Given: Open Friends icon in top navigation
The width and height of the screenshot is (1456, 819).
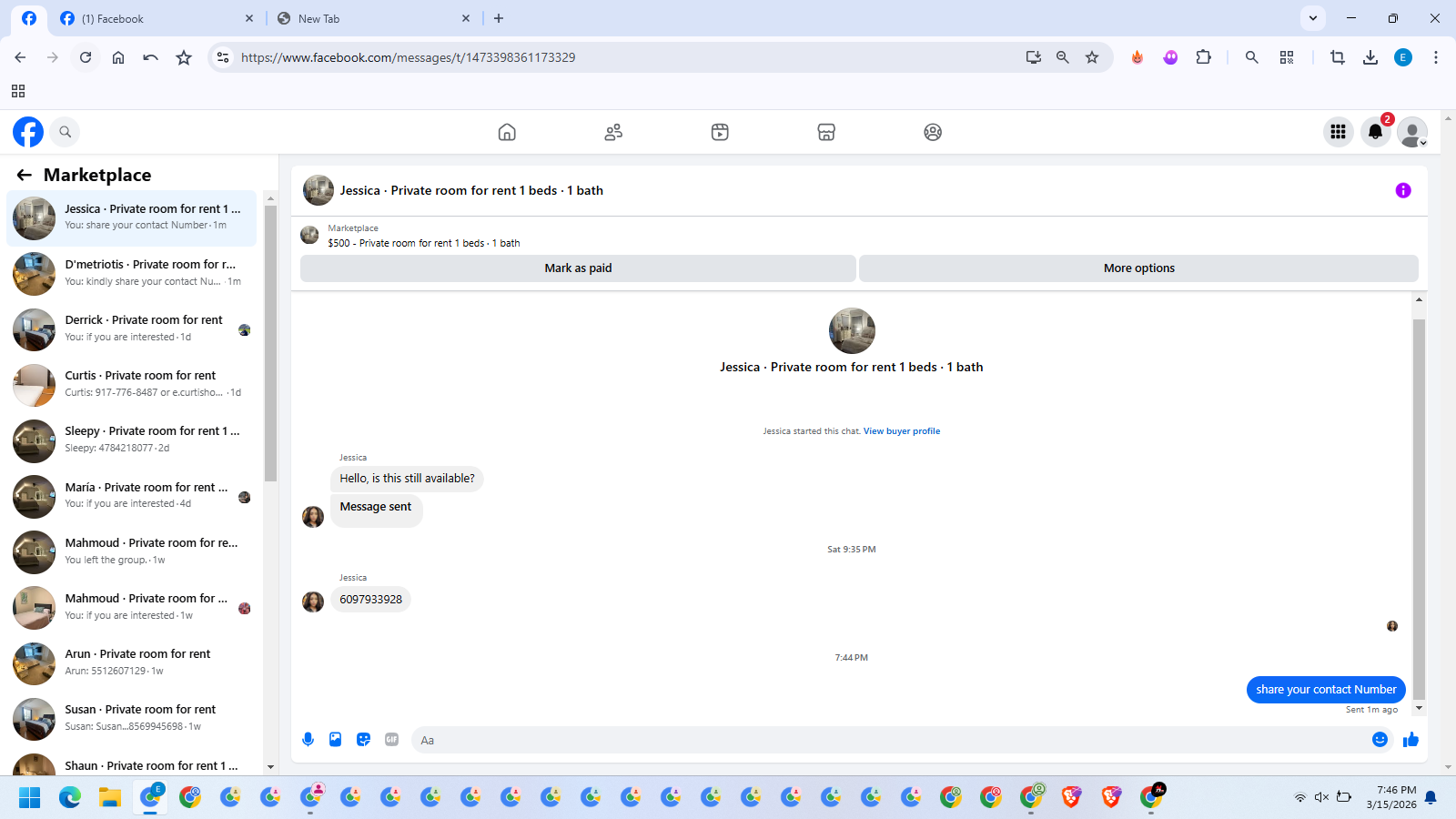Looking at the screenshot, I should 613,132.
